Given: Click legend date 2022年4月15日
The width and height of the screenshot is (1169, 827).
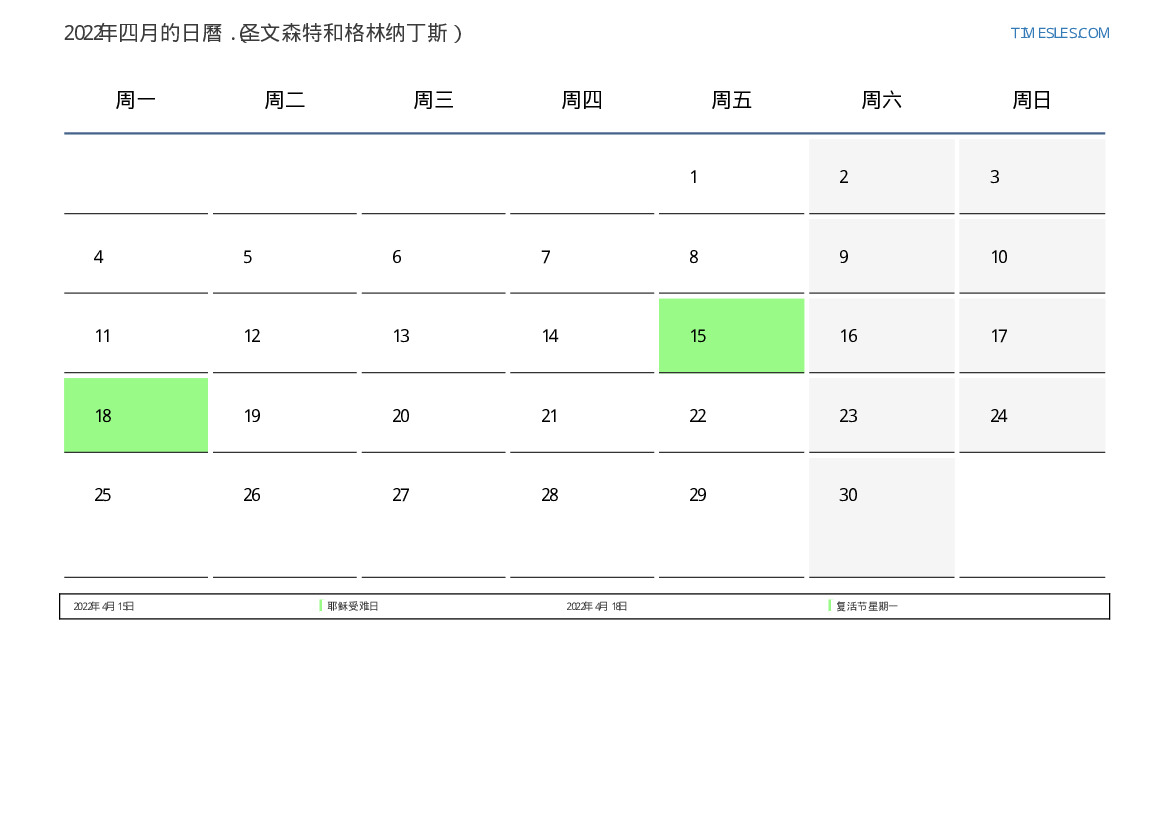Looking at the screenshot, I should coord(104,607).
